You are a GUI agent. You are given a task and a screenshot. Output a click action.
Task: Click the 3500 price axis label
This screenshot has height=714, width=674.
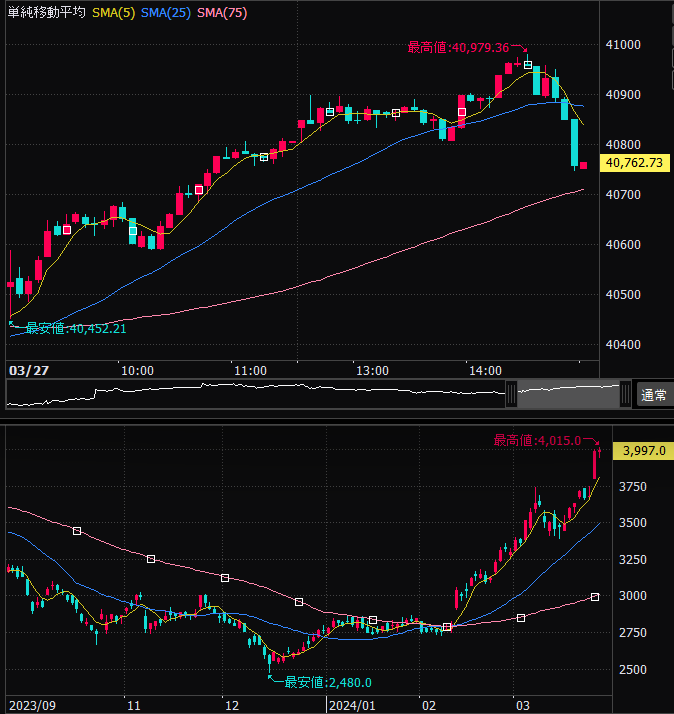pos(633,523)
